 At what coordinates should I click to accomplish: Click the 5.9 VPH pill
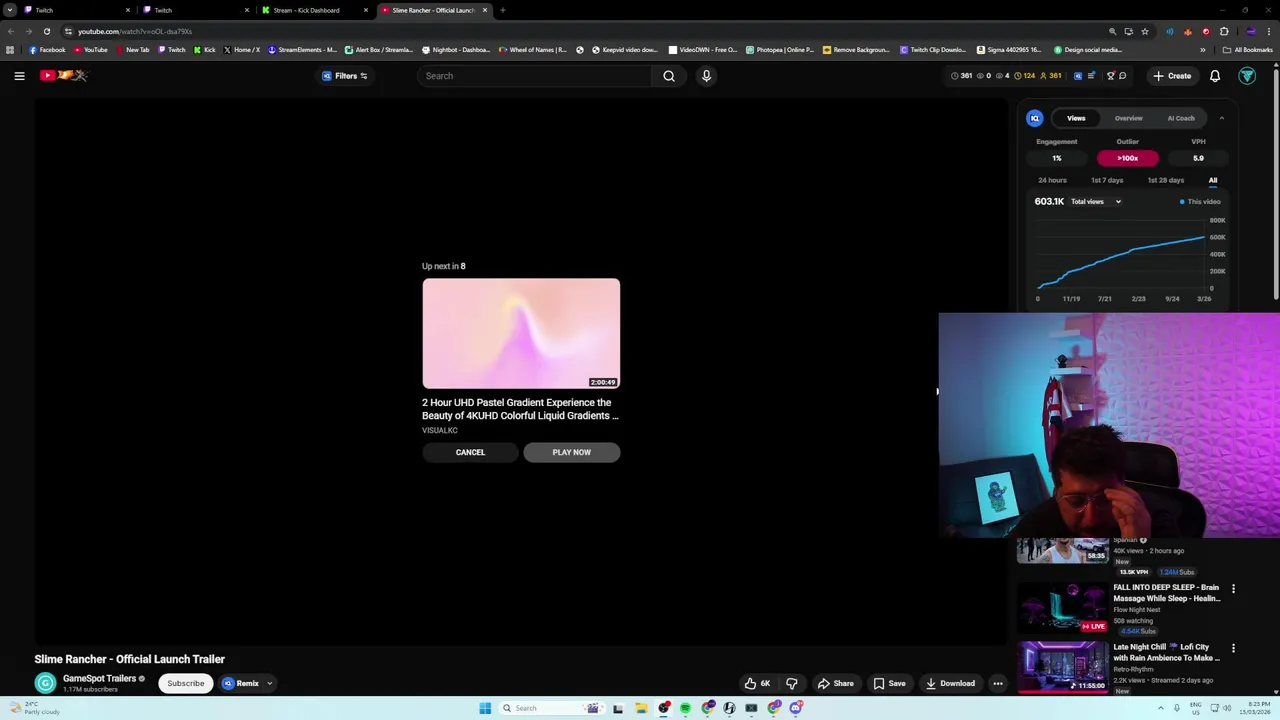1198,158
